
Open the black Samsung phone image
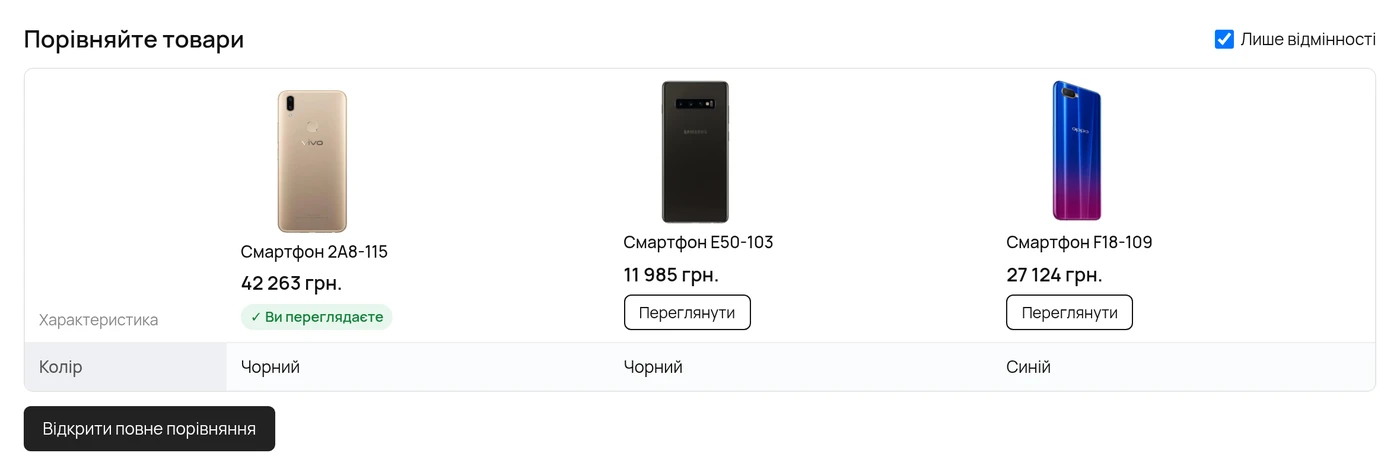click(695, 152)
